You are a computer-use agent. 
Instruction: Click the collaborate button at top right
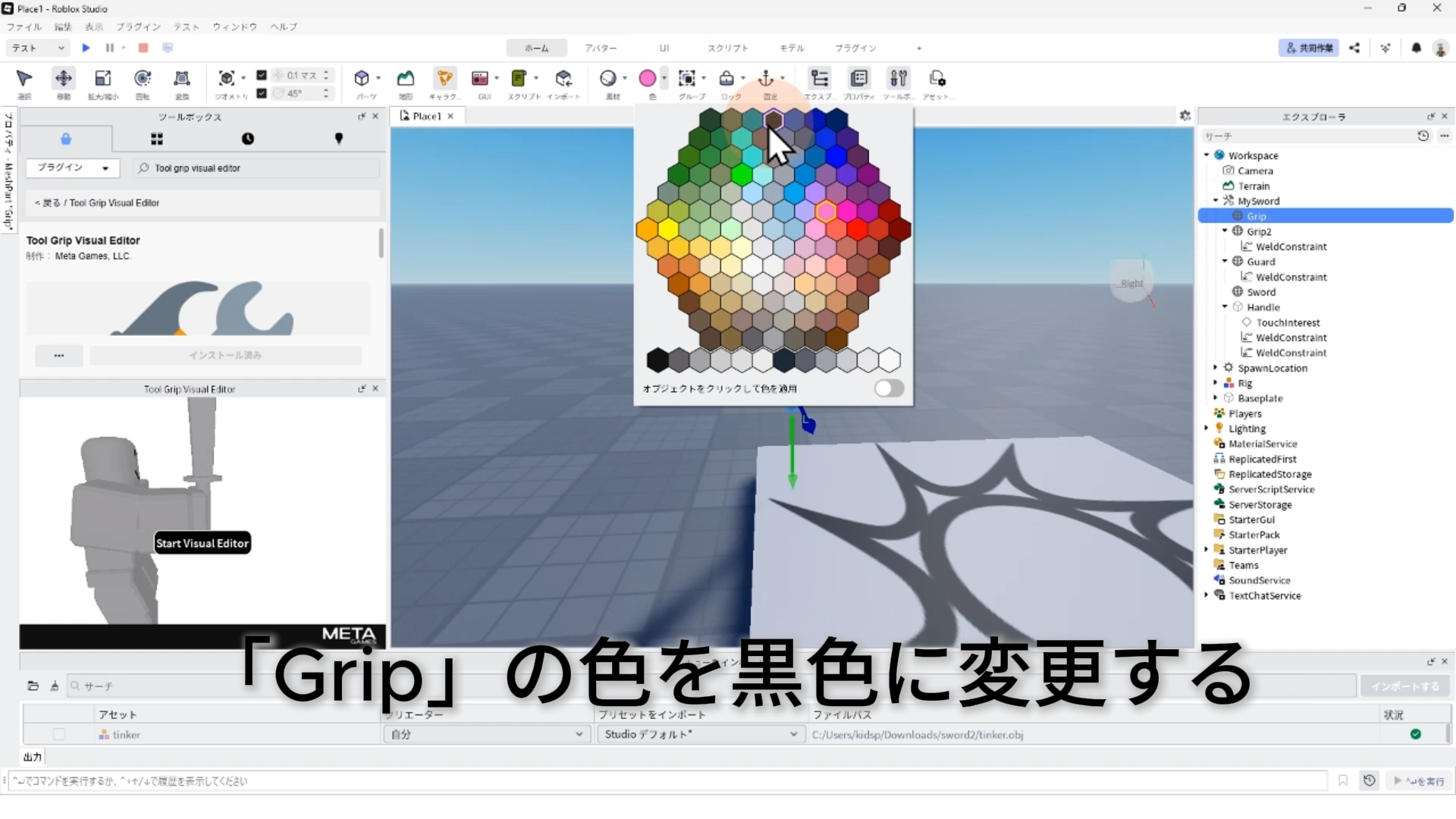tap(1308, 48)
